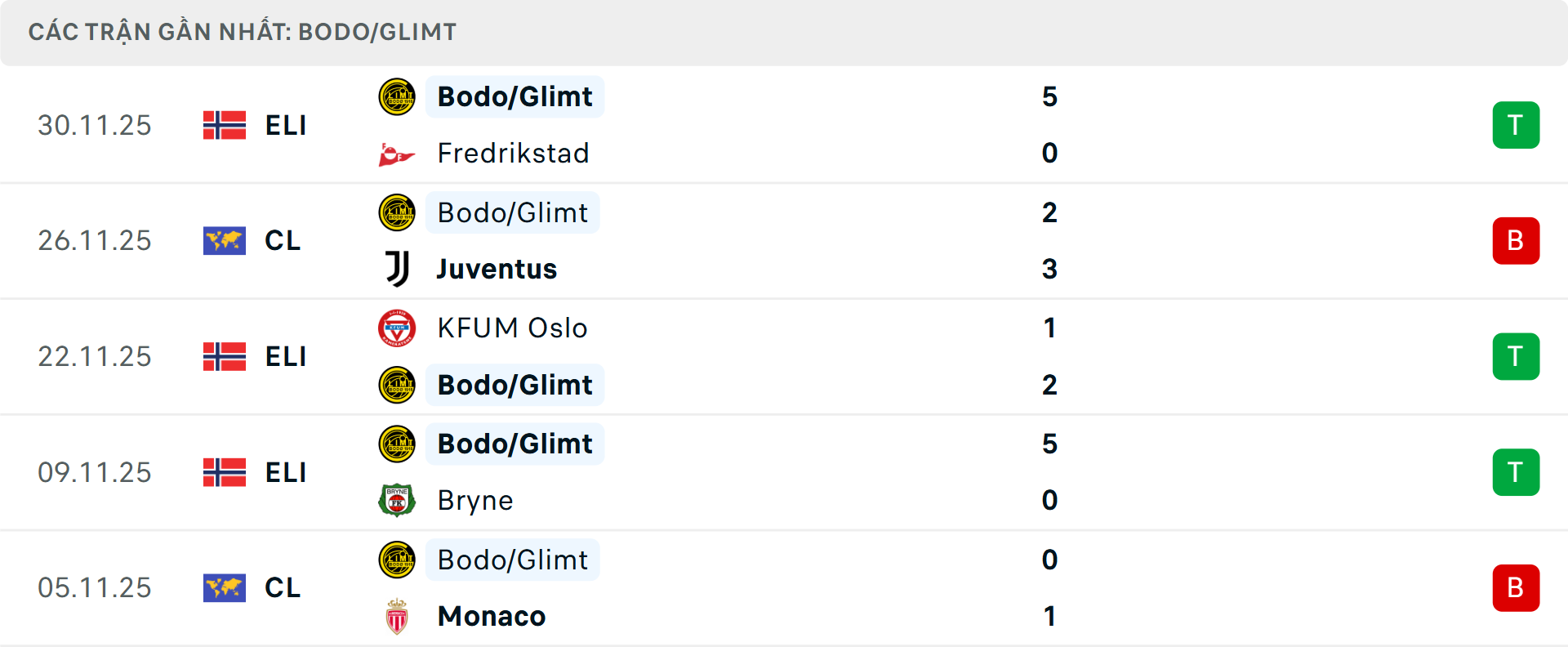Viewport: 1568px width, 647px height.
Task: Click the Fredrikstad club crest icon
Action: point(397,154)
